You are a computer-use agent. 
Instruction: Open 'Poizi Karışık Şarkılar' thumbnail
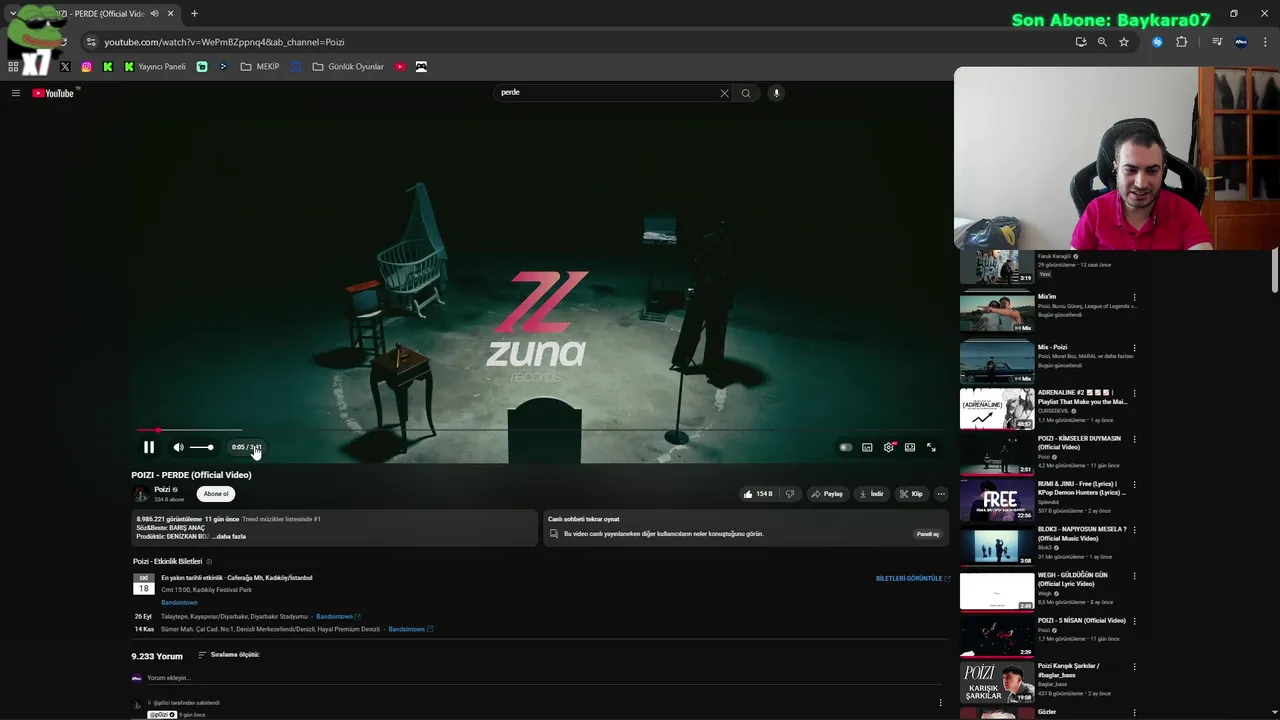997,683
